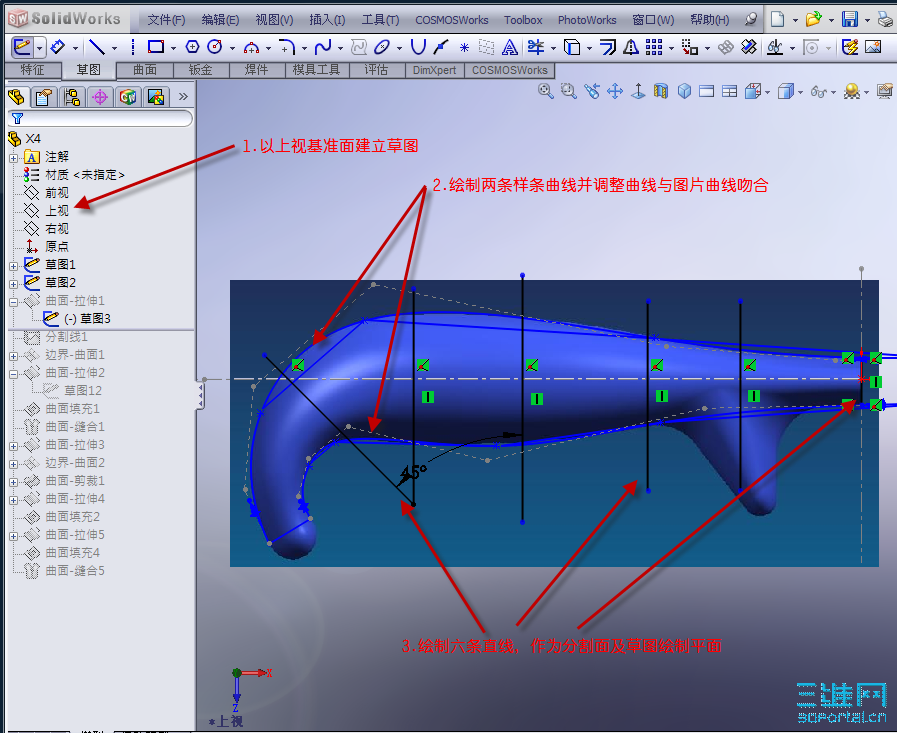Image resolution: width=897 pixels, height=733 pixels.
Task: Open the 文件(F) menu
Action: click(166, 20)
